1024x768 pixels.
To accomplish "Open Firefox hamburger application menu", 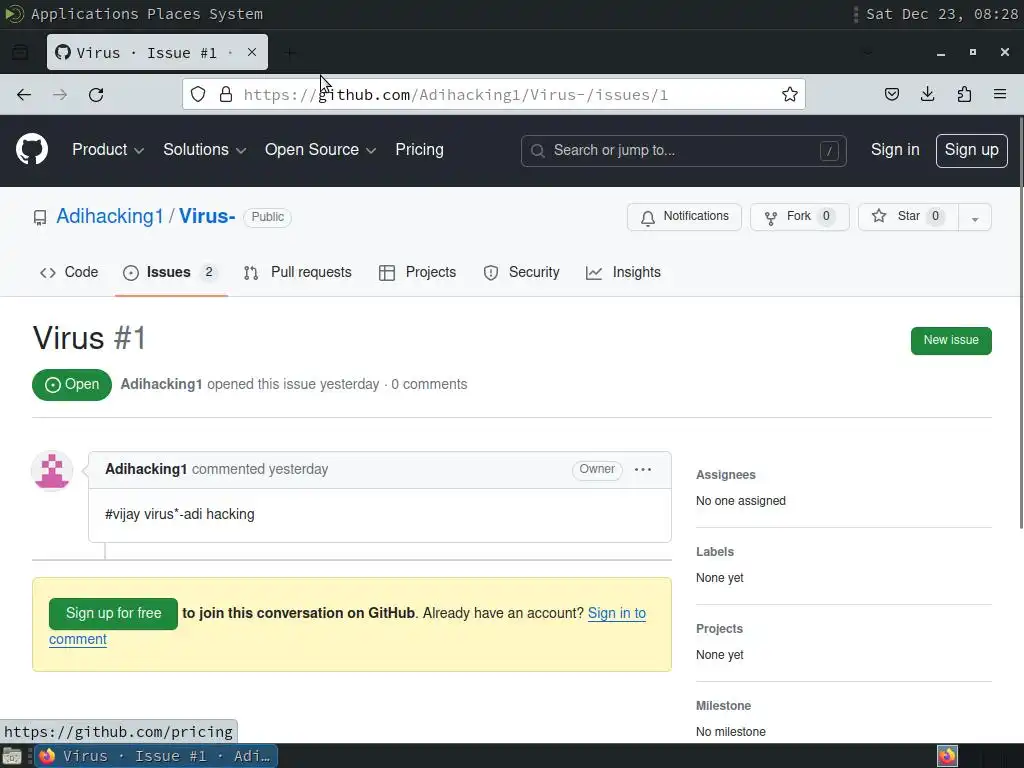I will tap(1000, 95).
